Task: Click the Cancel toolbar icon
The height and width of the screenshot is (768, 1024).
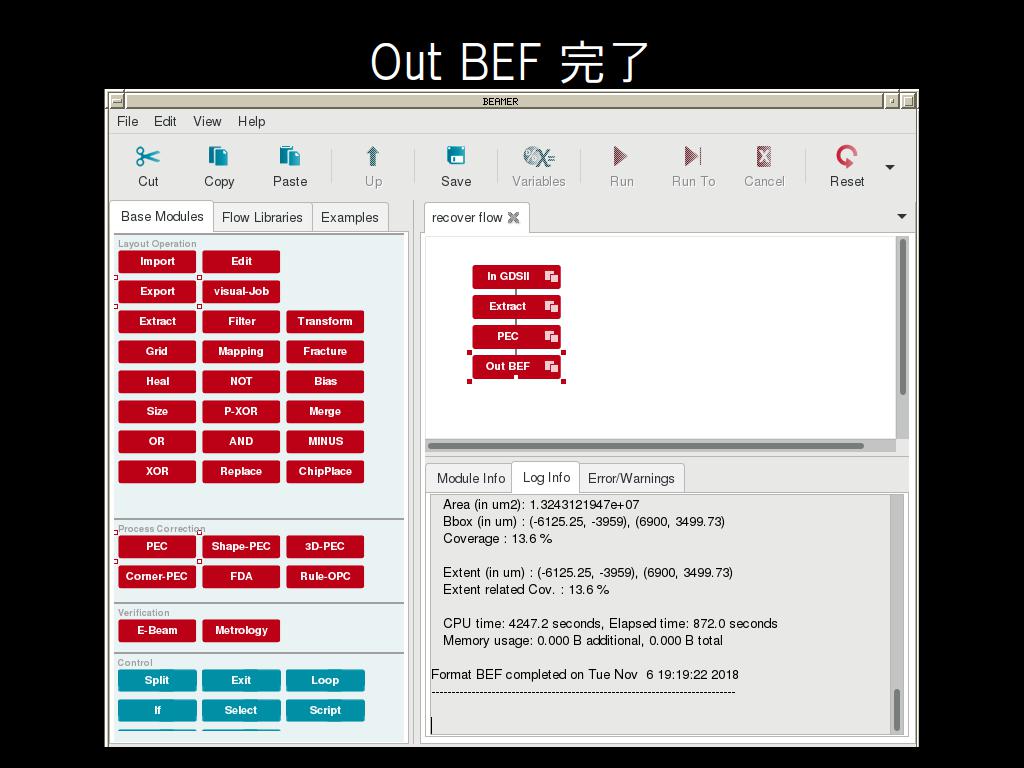Action: click(x=763, y=157)
